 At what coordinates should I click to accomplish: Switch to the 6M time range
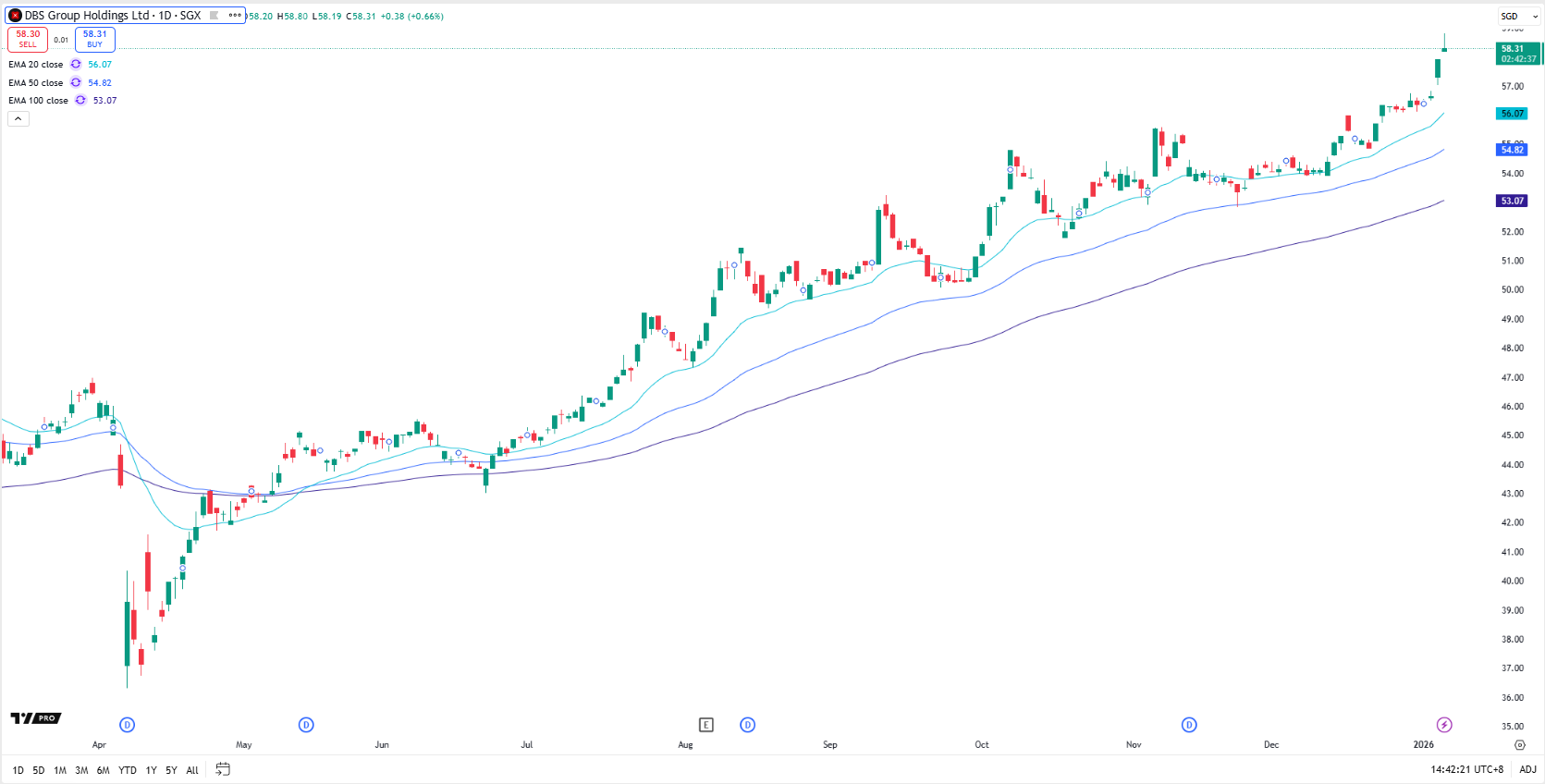pyautogui.click(x=103, y=770)
